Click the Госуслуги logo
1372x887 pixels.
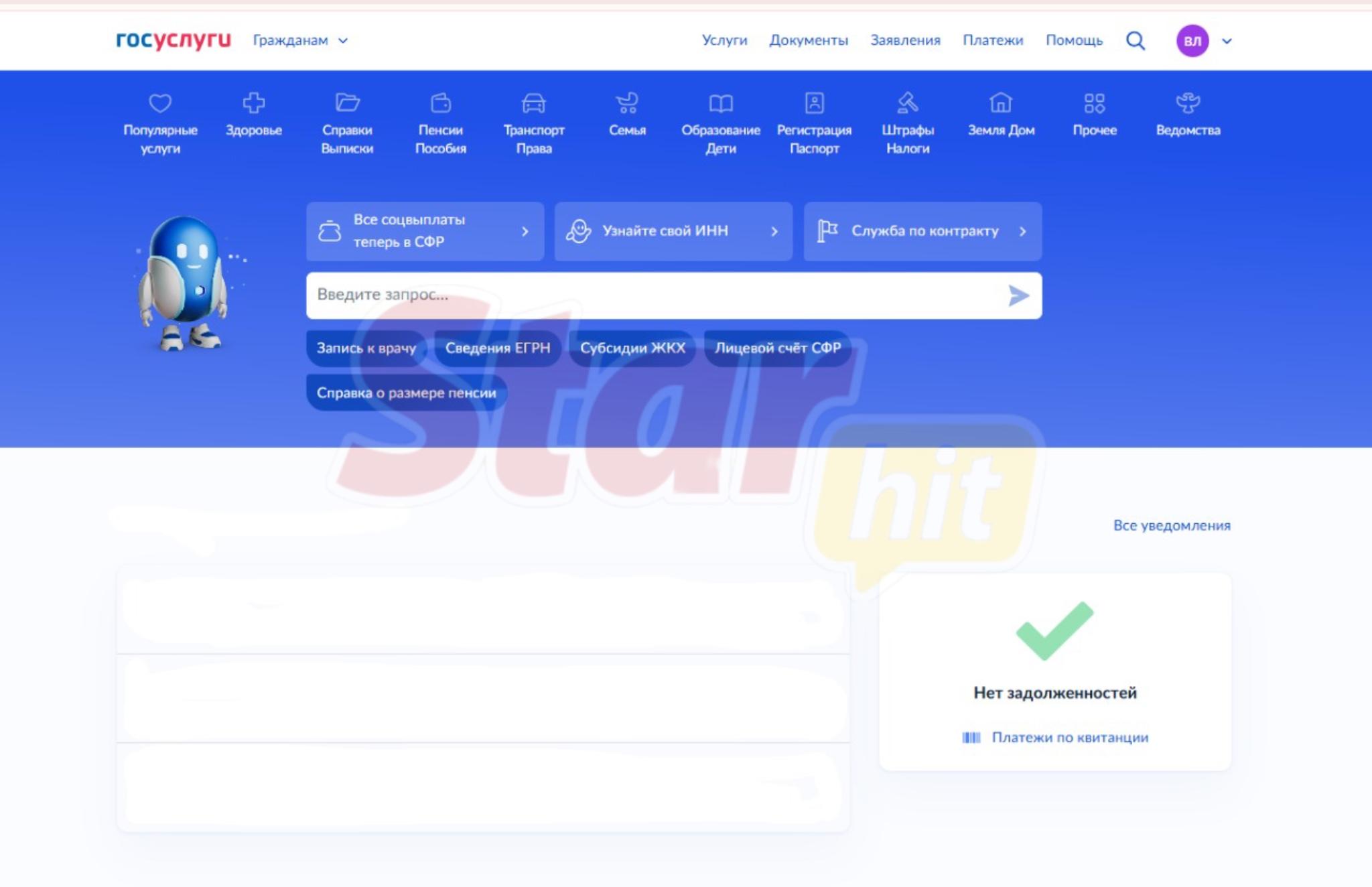173,40
